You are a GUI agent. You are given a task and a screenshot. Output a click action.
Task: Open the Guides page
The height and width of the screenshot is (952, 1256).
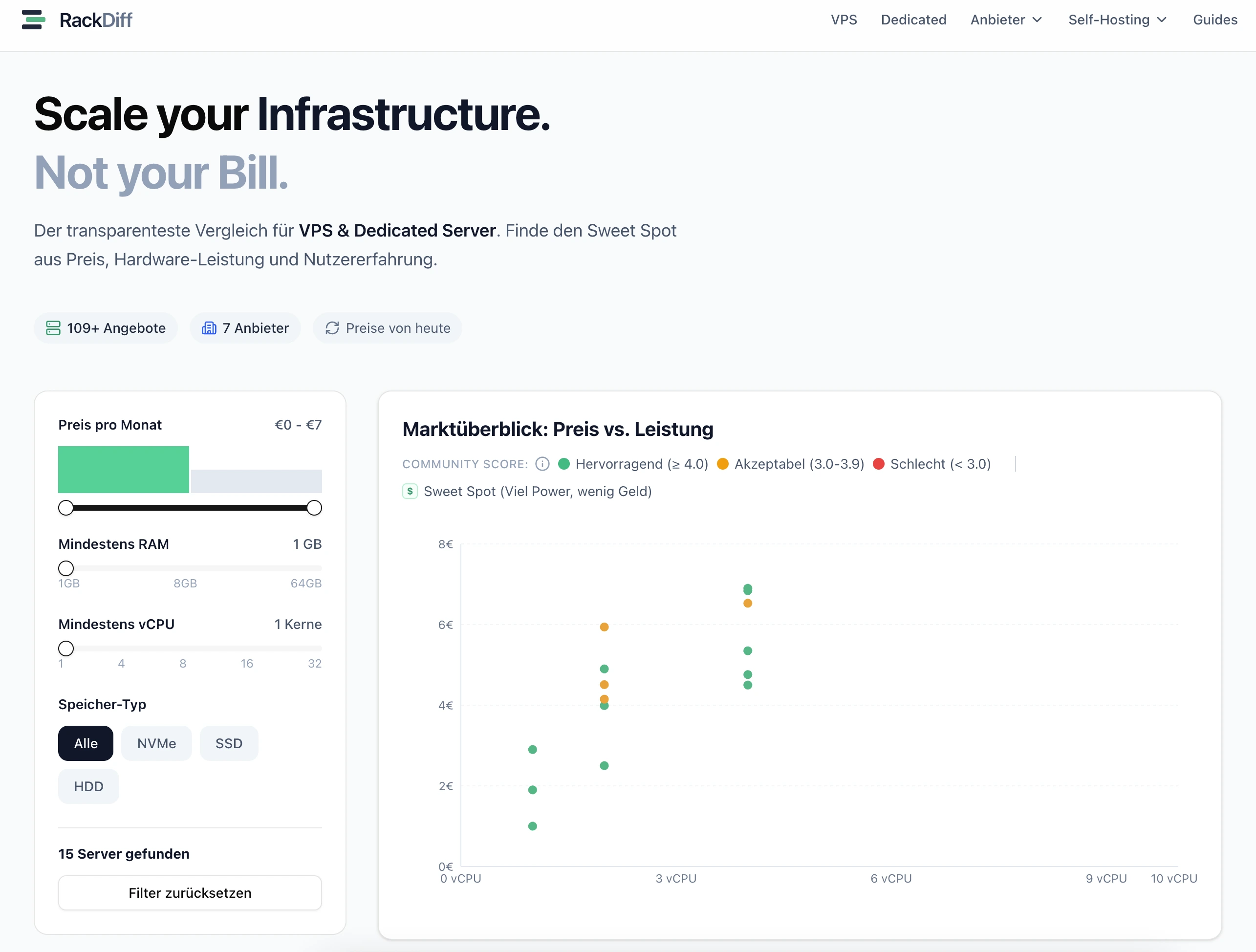[x=1214, y=19]
